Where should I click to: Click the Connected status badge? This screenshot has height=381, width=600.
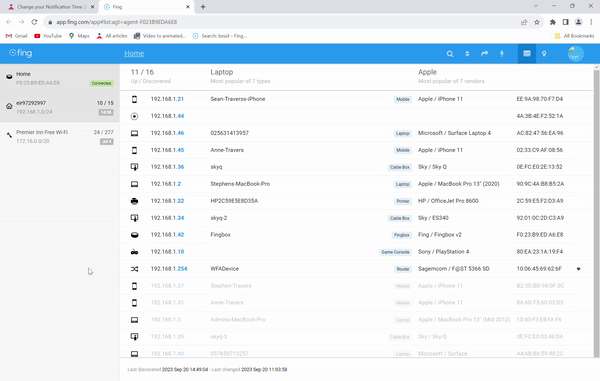pos(101,83)
